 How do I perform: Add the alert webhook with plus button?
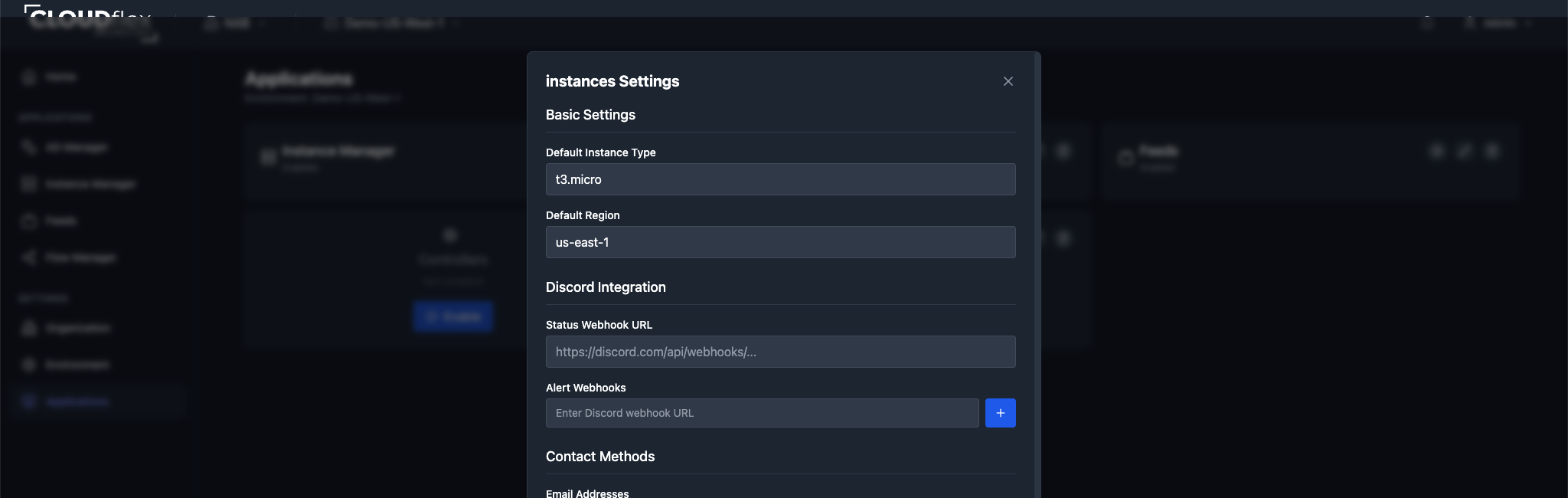coord(1000,413)
